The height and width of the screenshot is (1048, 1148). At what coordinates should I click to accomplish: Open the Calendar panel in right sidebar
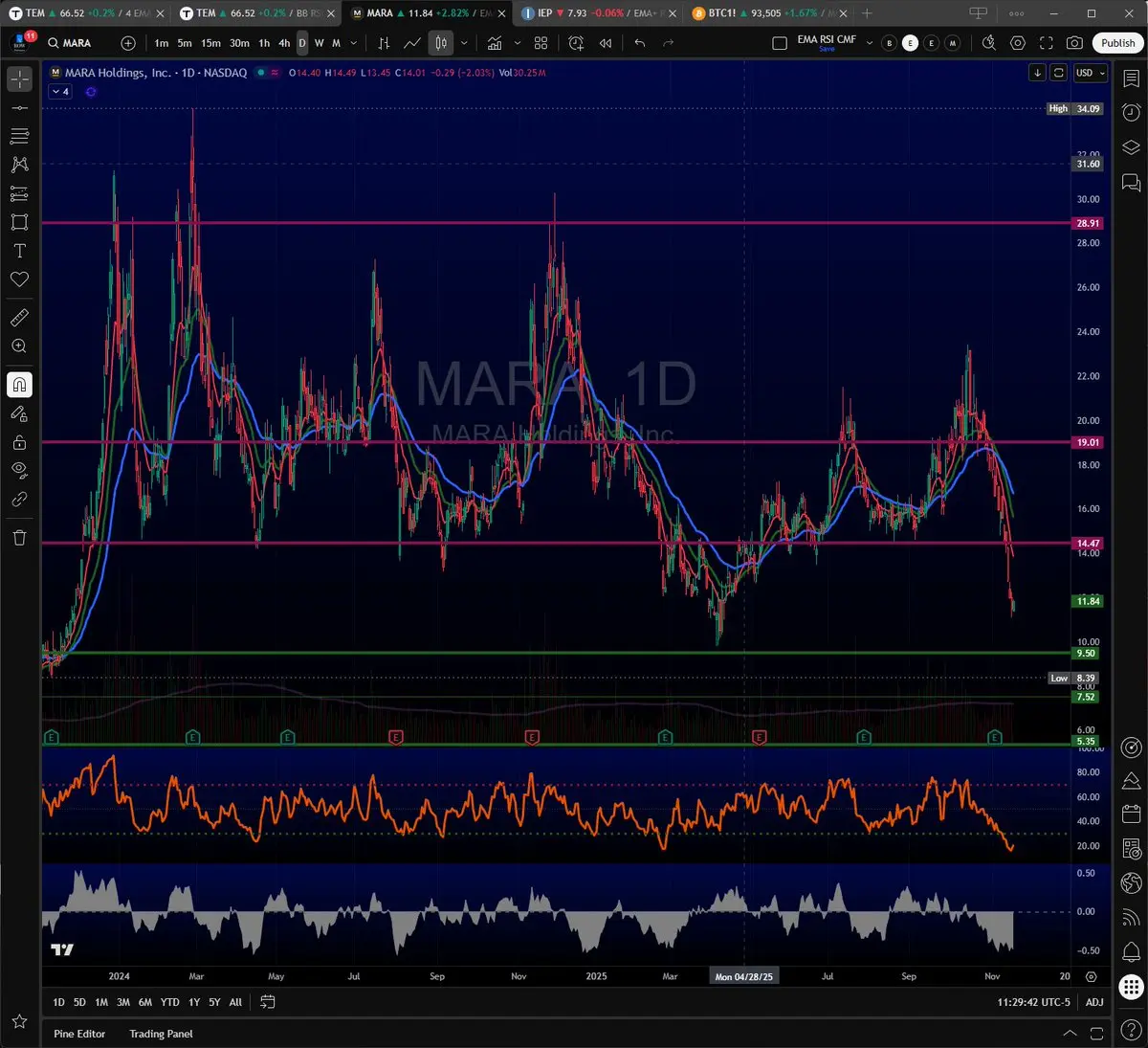click(x=1131, y=814)
